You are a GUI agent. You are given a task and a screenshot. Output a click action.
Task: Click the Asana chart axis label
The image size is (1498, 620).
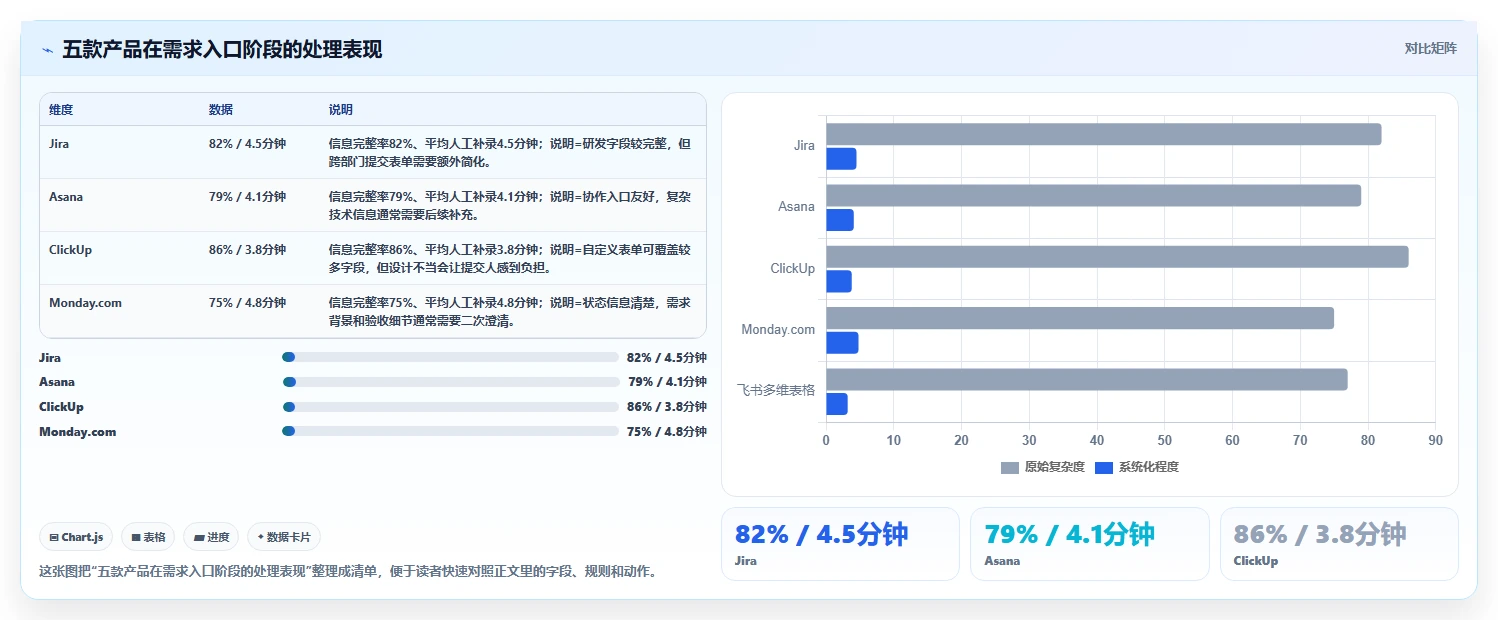click(797, 206)
